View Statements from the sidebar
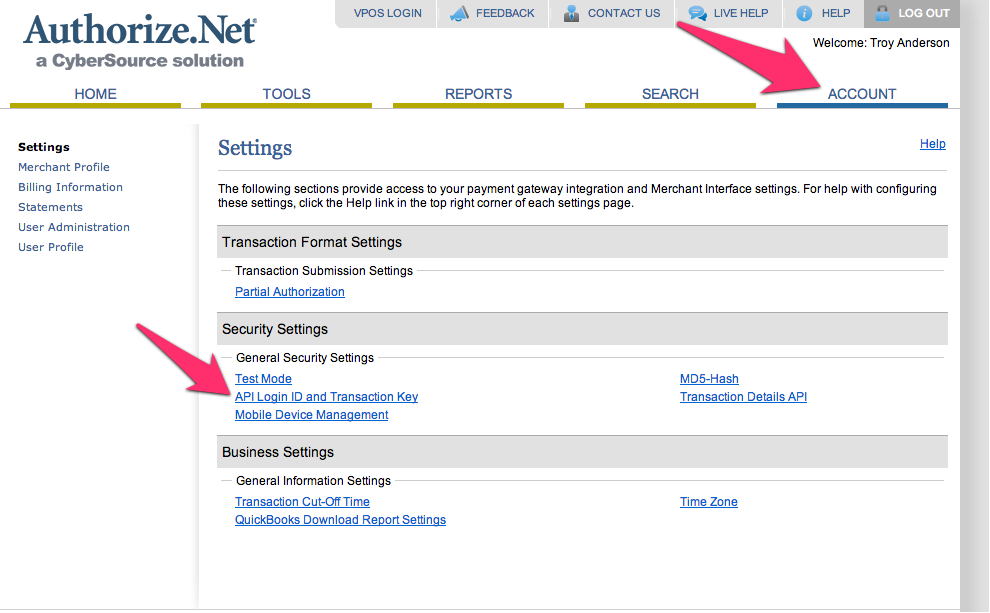Viewport: 990px width, 613px height. [x=50, y=207]
